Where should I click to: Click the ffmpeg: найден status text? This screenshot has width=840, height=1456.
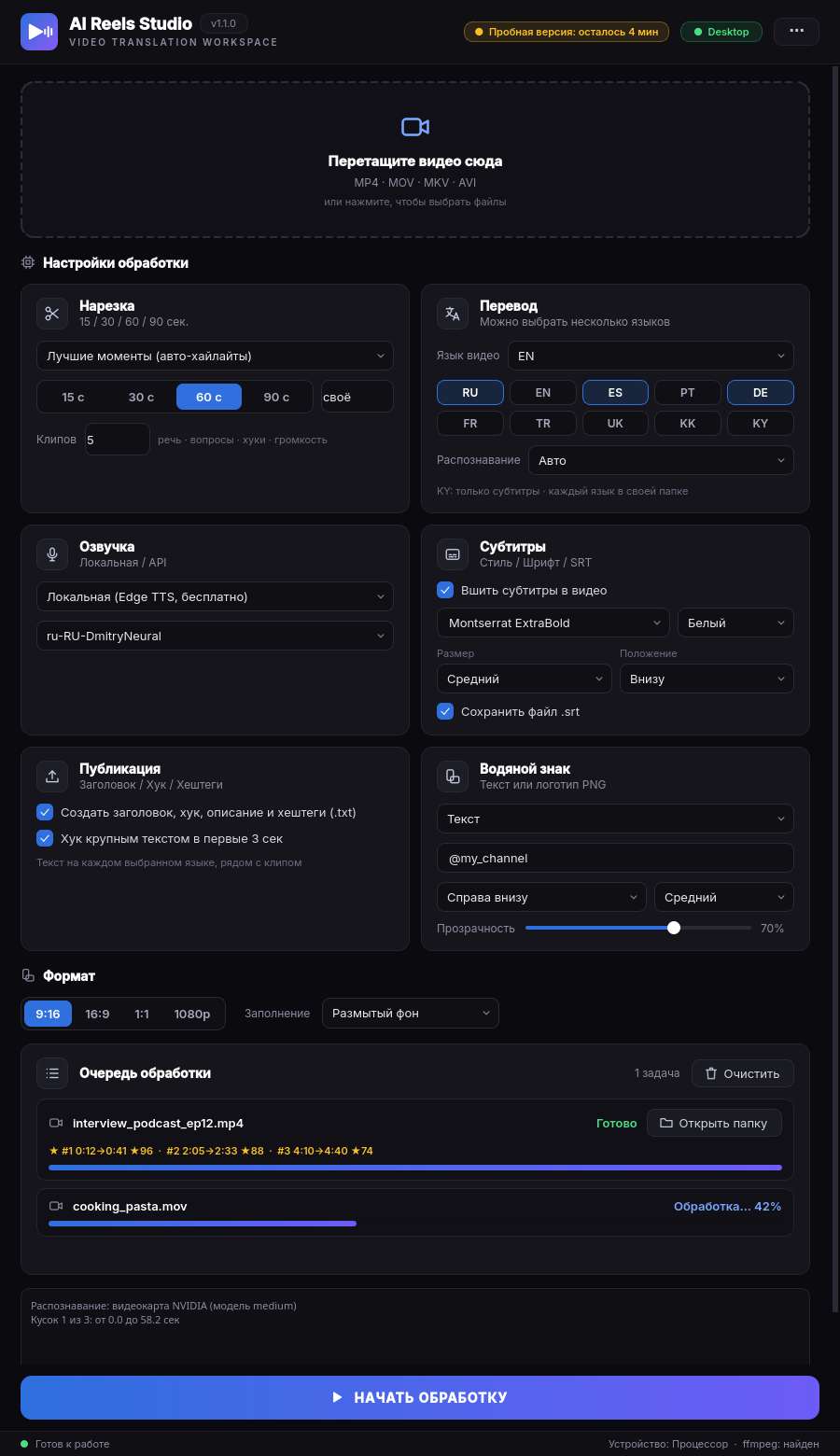(781, 1444)
